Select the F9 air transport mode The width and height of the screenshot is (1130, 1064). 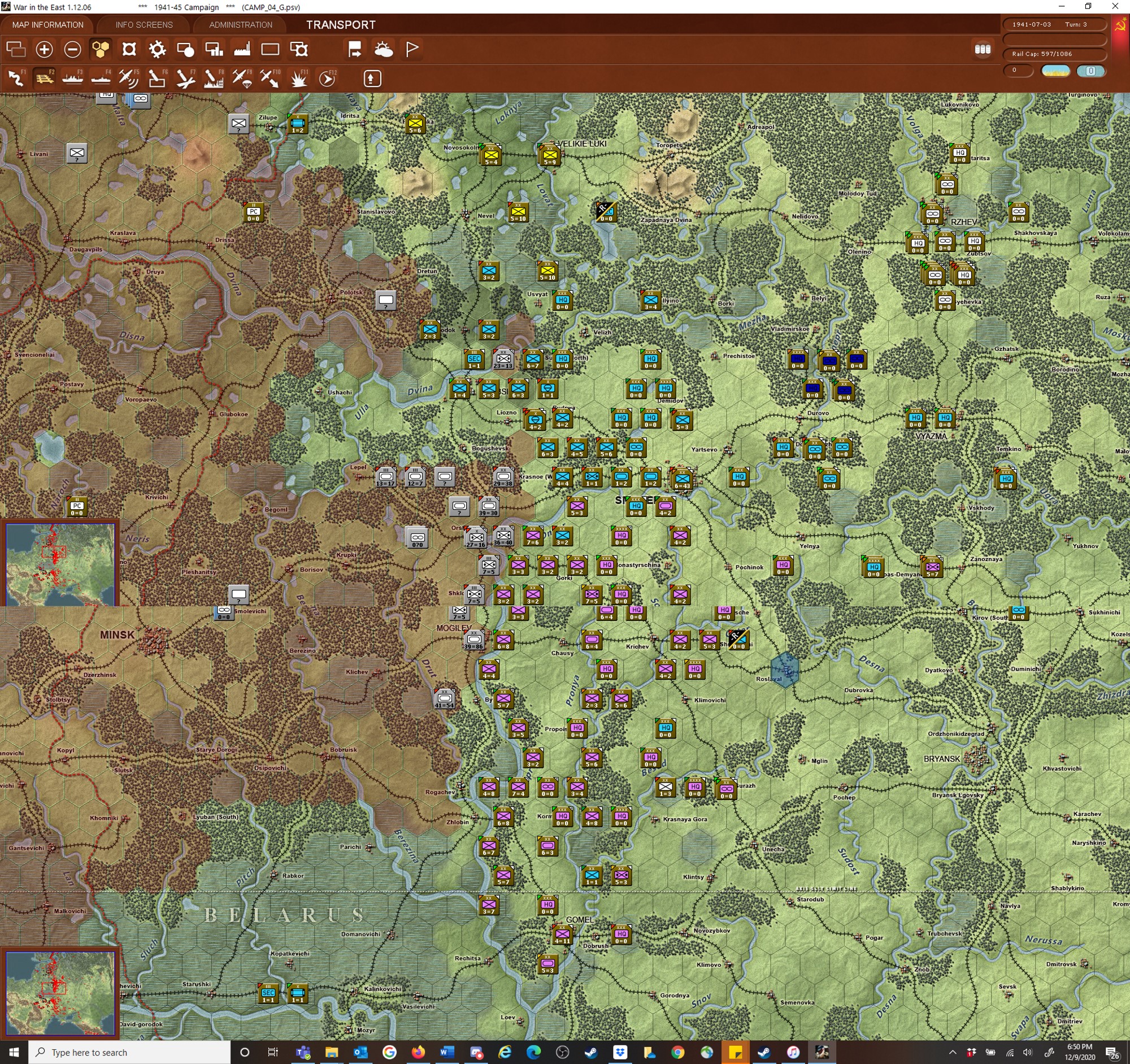click(242, 78)
